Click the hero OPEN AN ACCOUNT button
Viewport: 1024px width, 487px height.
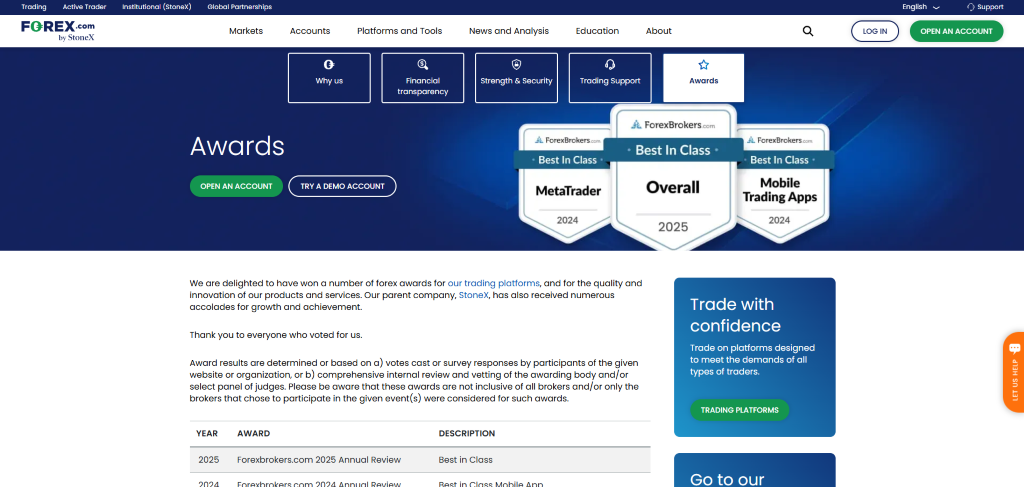[x=236, y=186]
